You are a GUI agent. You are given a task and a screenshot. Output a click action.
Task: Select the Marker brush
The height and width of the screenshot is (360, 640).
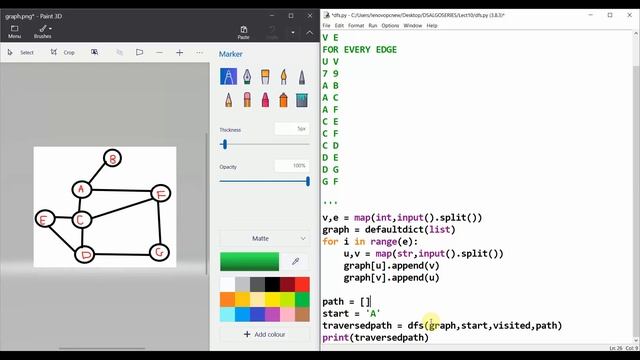coord(229,76)
